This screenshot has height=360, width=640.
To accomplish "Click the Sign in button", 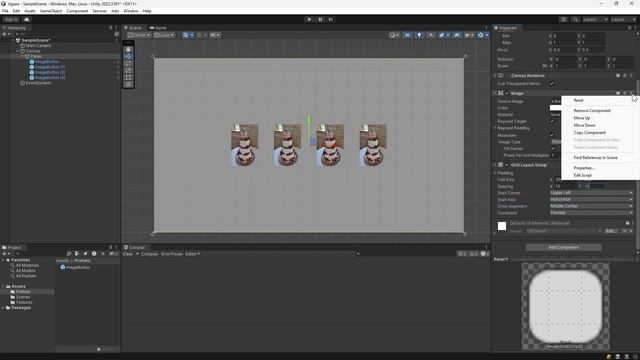I will (x=11, y=19).
